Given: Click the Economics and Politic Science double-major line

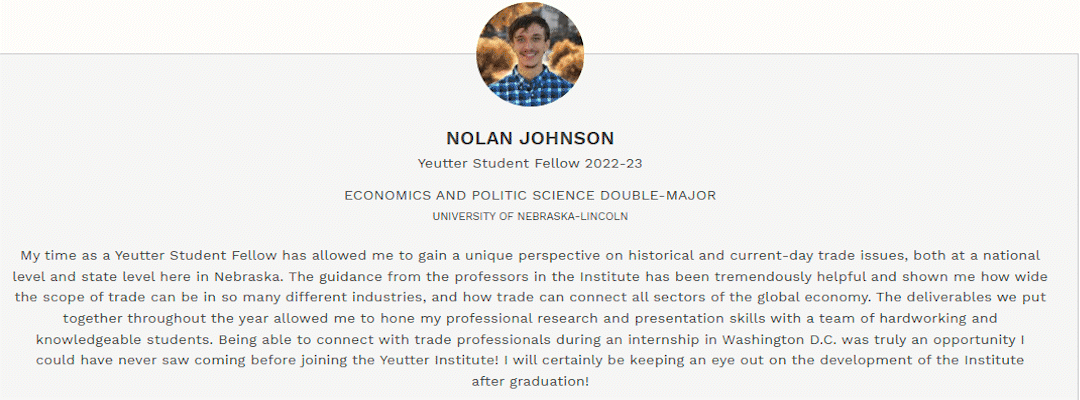Looking at the screenshot, I should [x=530, y=195].
